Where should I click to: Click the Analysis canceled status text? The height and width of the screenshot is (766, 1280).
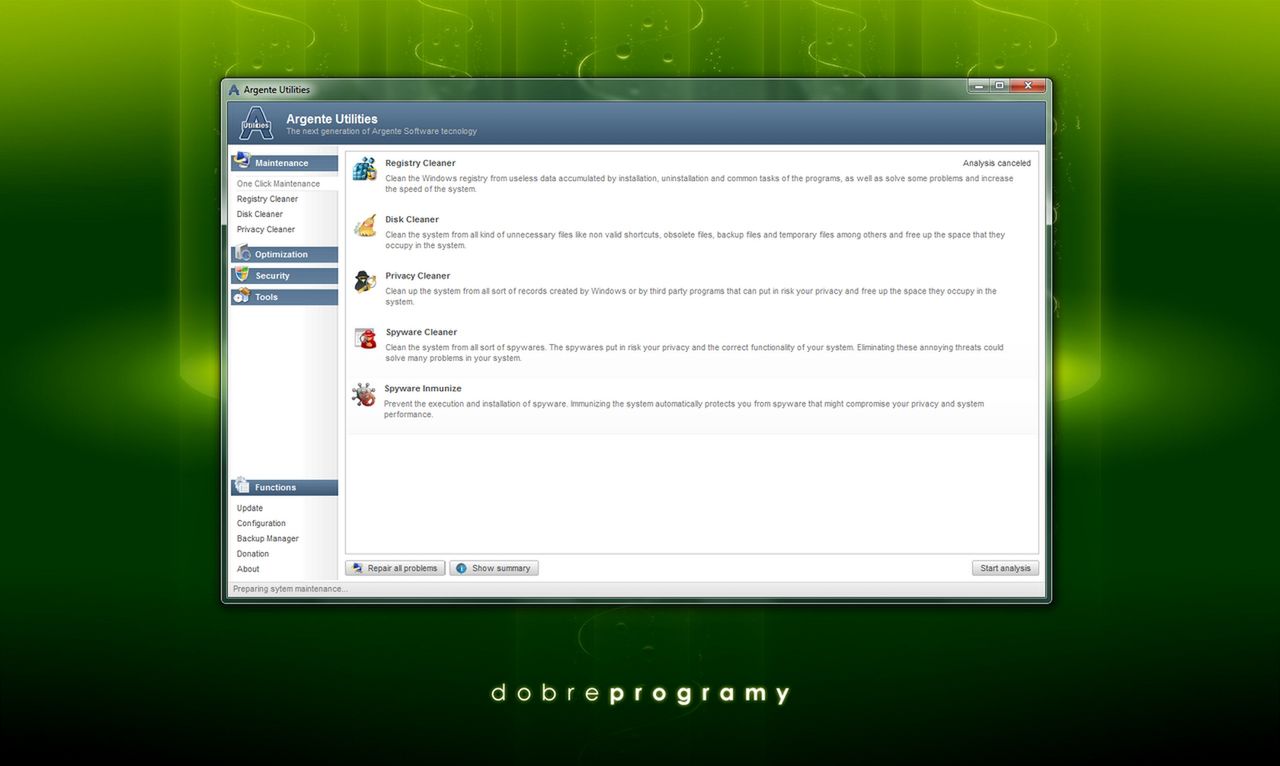pyautogui.click(x=997, y=163)
